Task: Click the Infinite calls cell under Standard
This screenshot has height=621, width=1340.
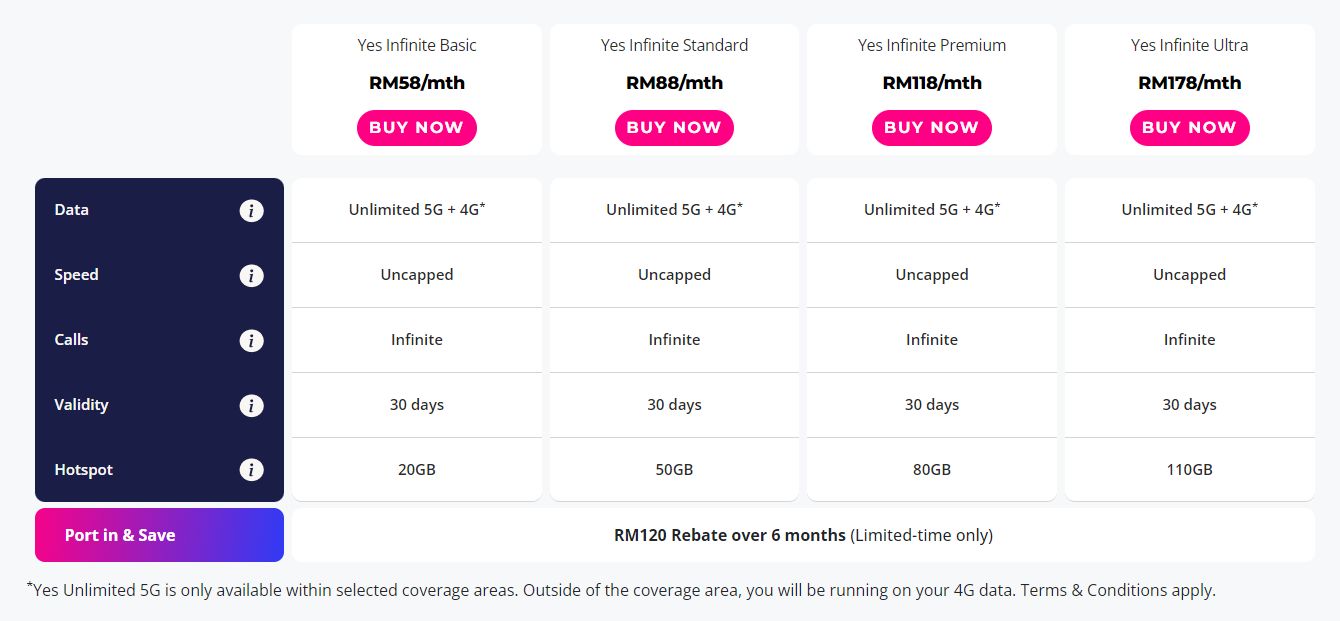Action: click(x=674, y=340)
